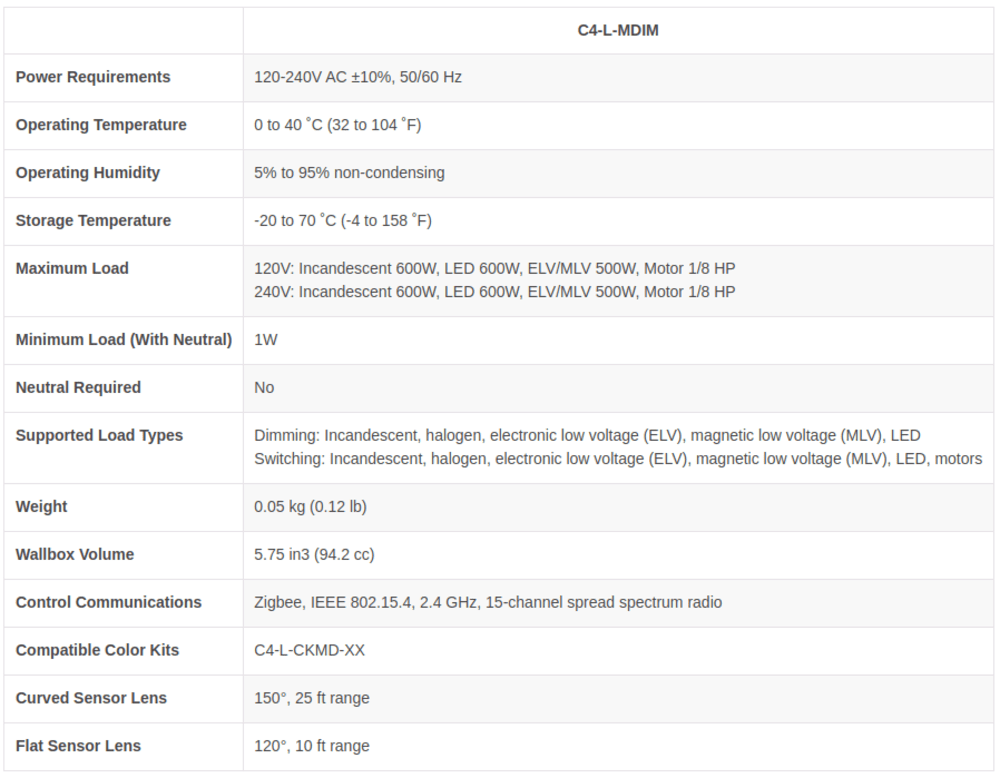This screenshot has width=1000, height=778.
Task: Click the 5% to 95% non-condensing value
Action: click(x=349, y=173)
